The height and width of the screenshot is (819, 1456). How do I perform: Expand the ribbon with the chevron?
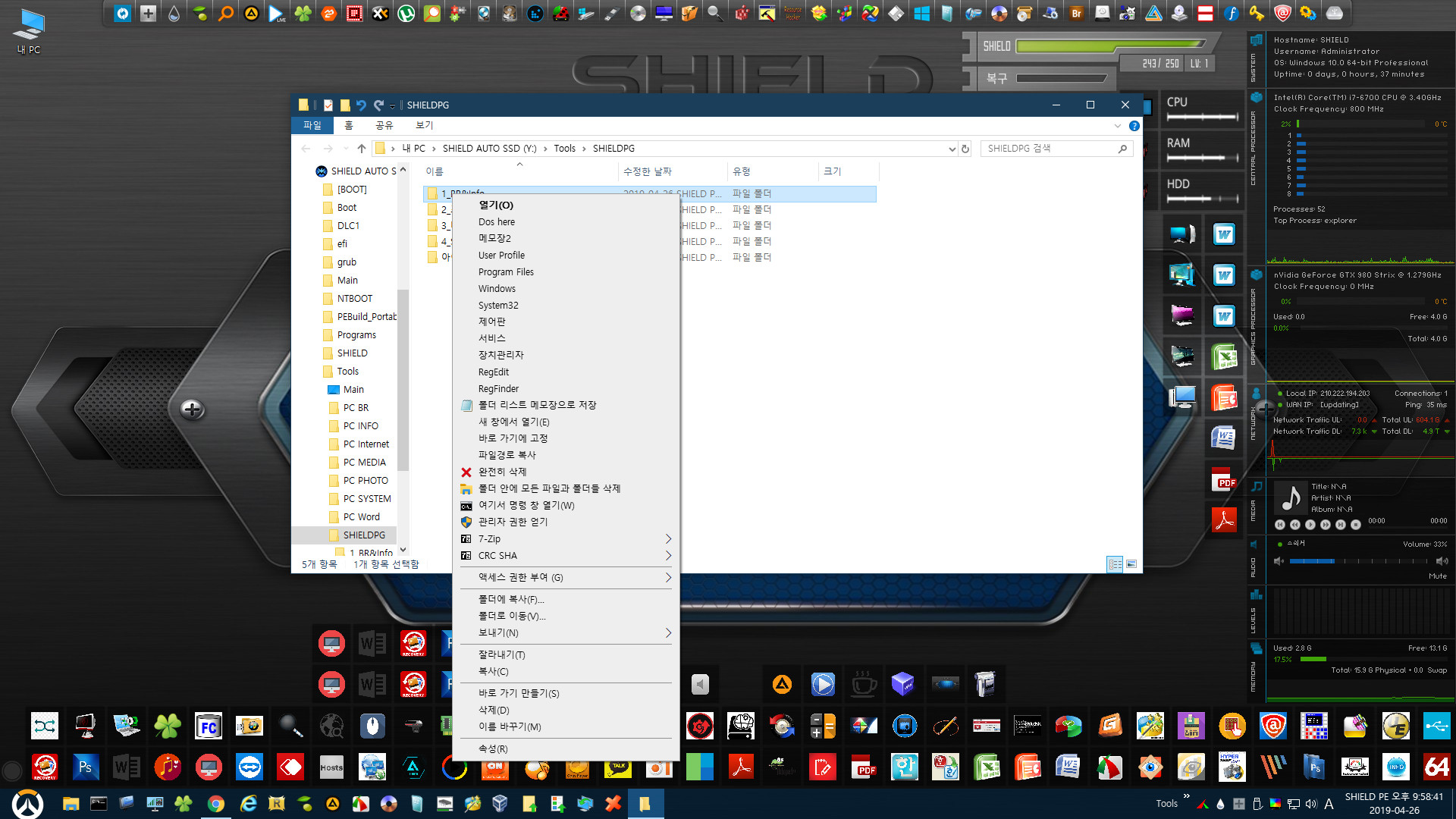click(1117, 126)
